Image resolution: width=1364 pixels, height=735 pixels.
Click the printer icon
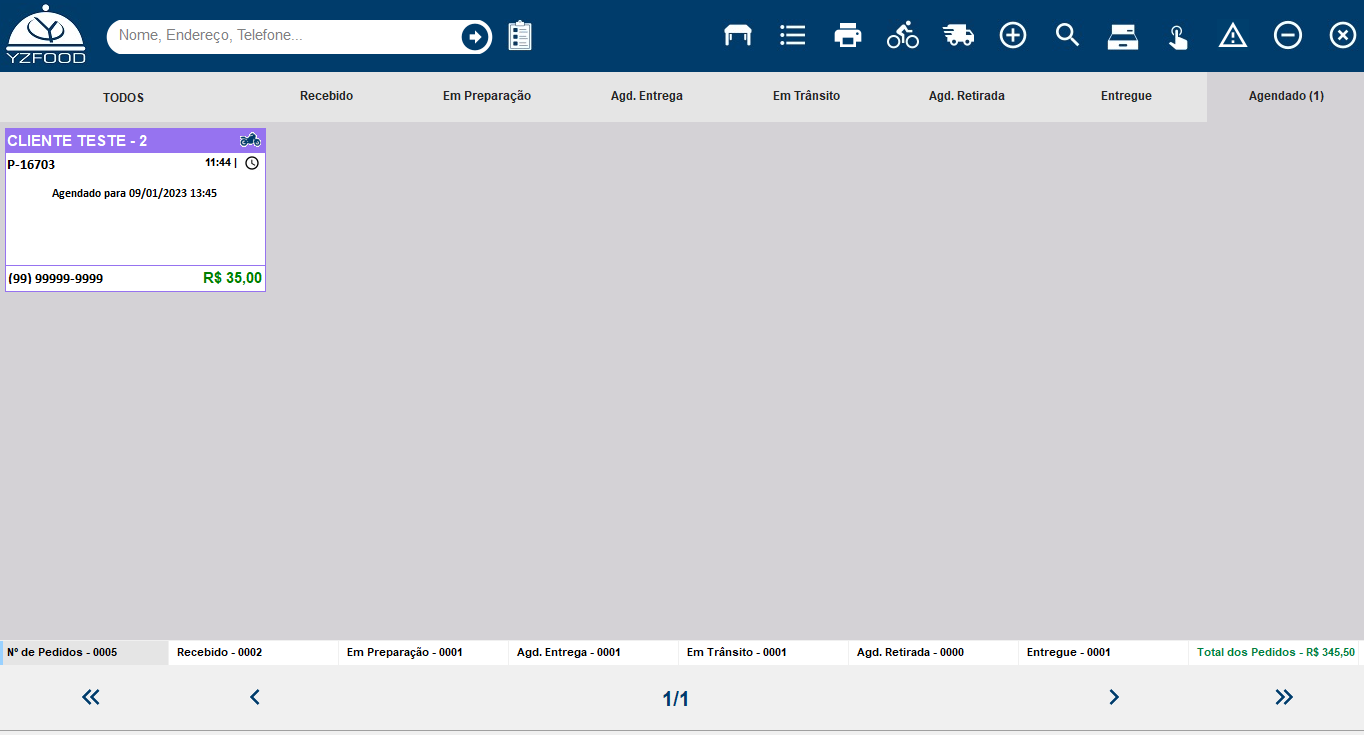[x=848, y=36]
